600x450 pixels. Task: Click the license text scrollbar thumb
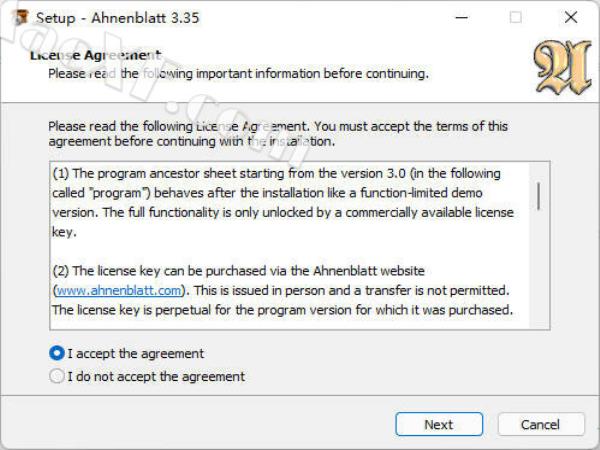[x=538, y=195]
